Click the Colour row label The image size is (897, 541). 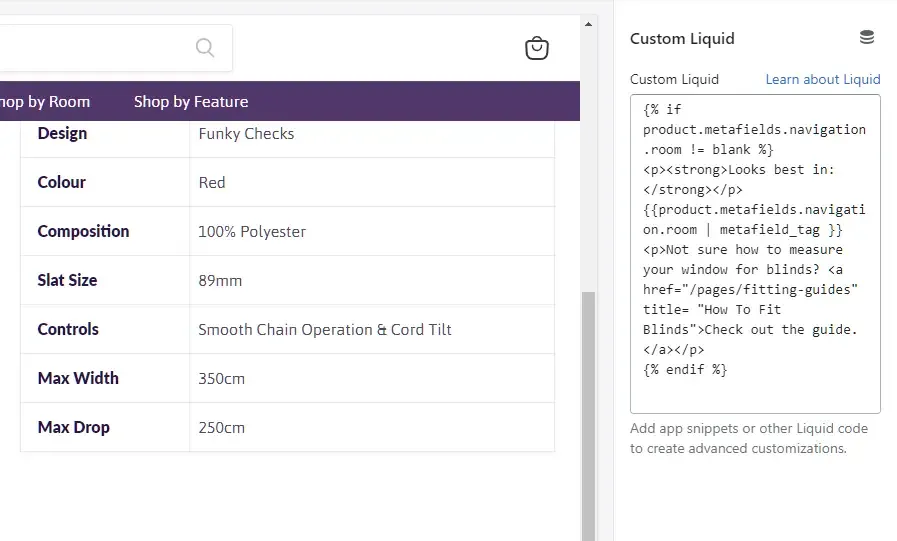coord(62,182)
